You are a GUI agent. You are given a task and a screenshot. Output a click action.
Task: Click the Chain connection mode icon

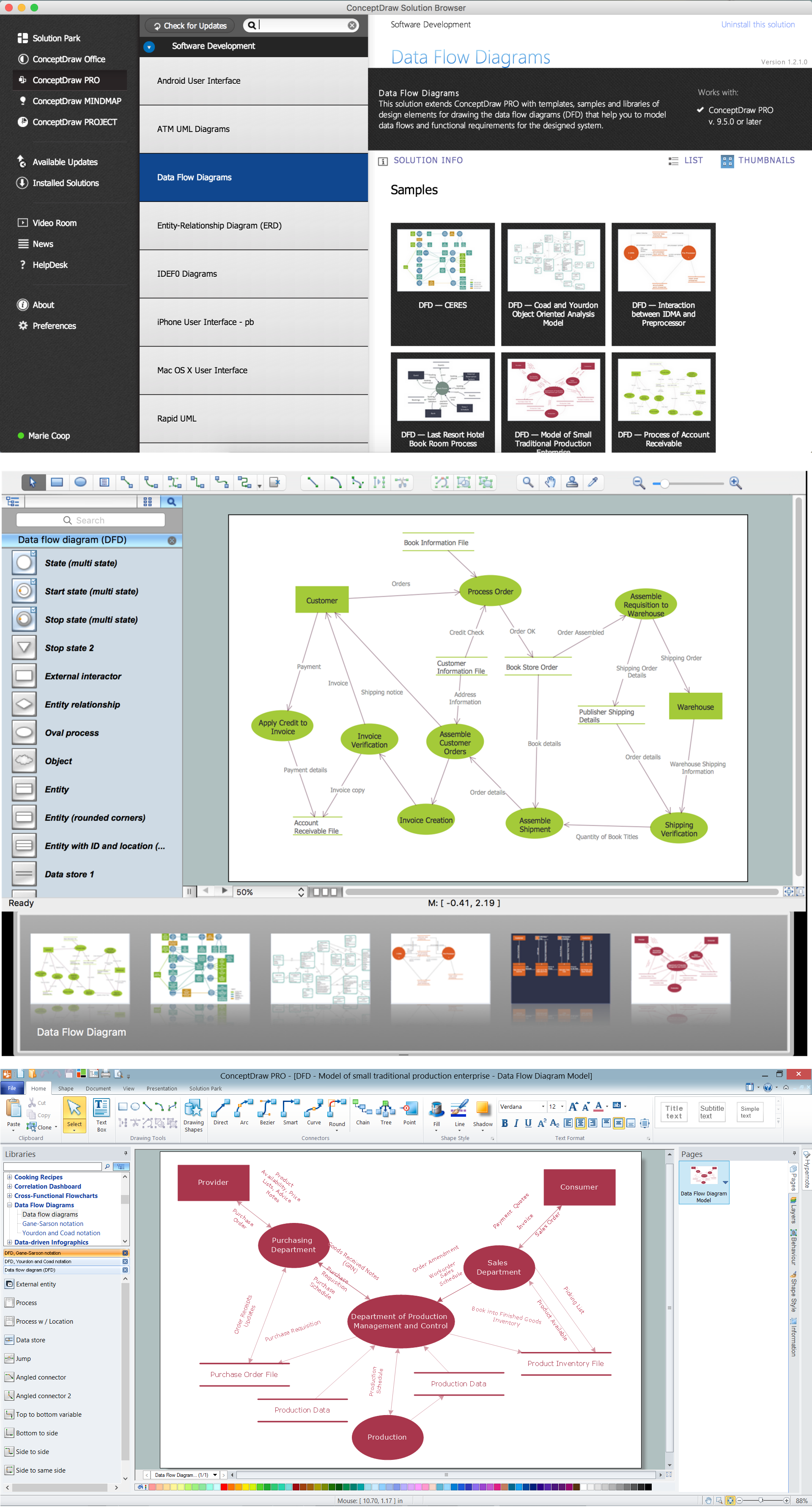(x=363, y=1112)
